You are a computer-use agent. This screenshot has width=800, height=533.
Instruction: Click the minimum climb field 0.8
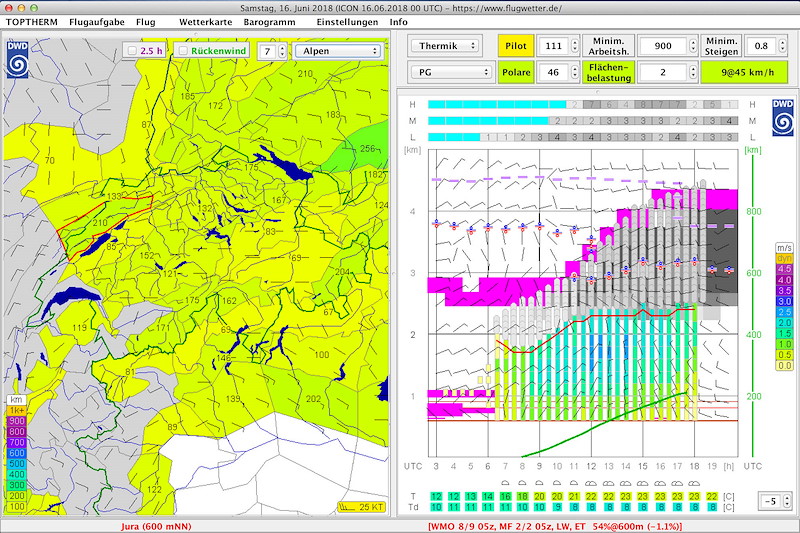(761, 46)
